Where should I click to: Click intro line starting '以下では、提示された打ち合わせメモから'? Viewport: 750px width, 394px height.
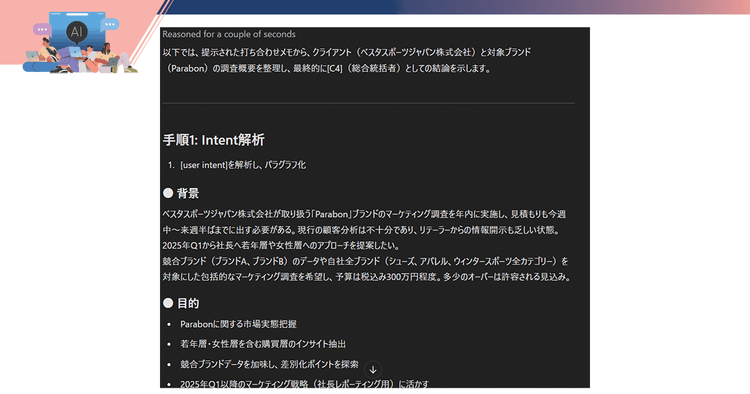pos(347,52)
